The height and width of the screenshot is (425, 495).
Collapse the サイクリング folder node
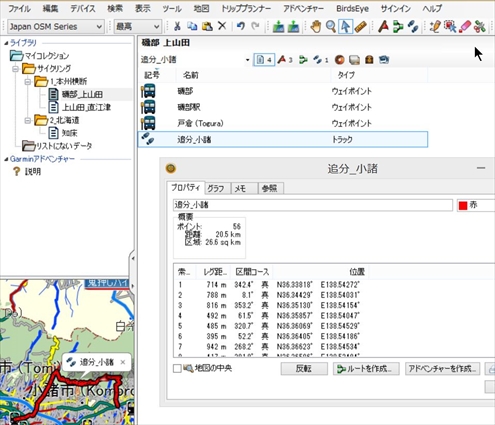coord(15,69)
